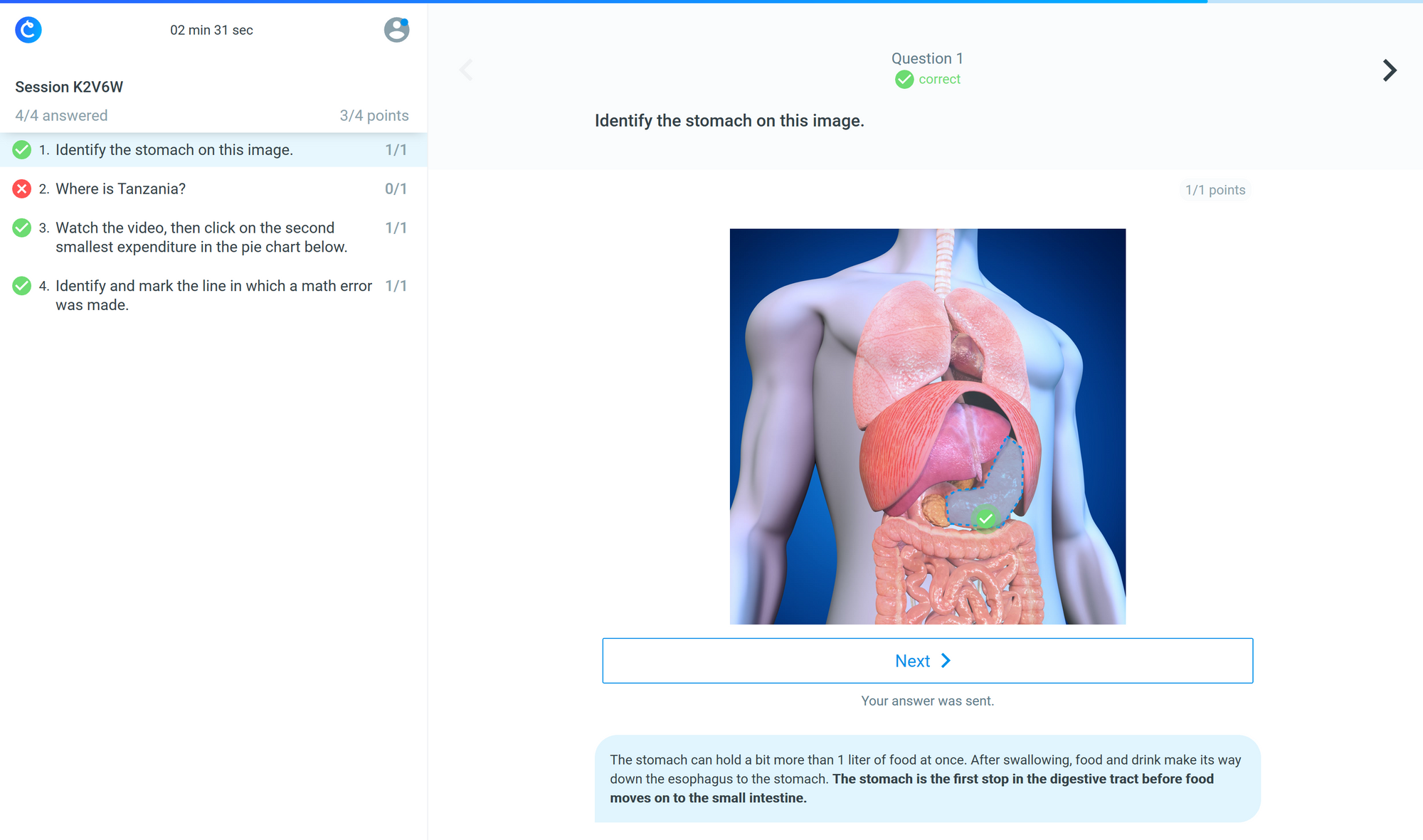
Task: Select question 1 about the stomach
Action: pos(174,150)
